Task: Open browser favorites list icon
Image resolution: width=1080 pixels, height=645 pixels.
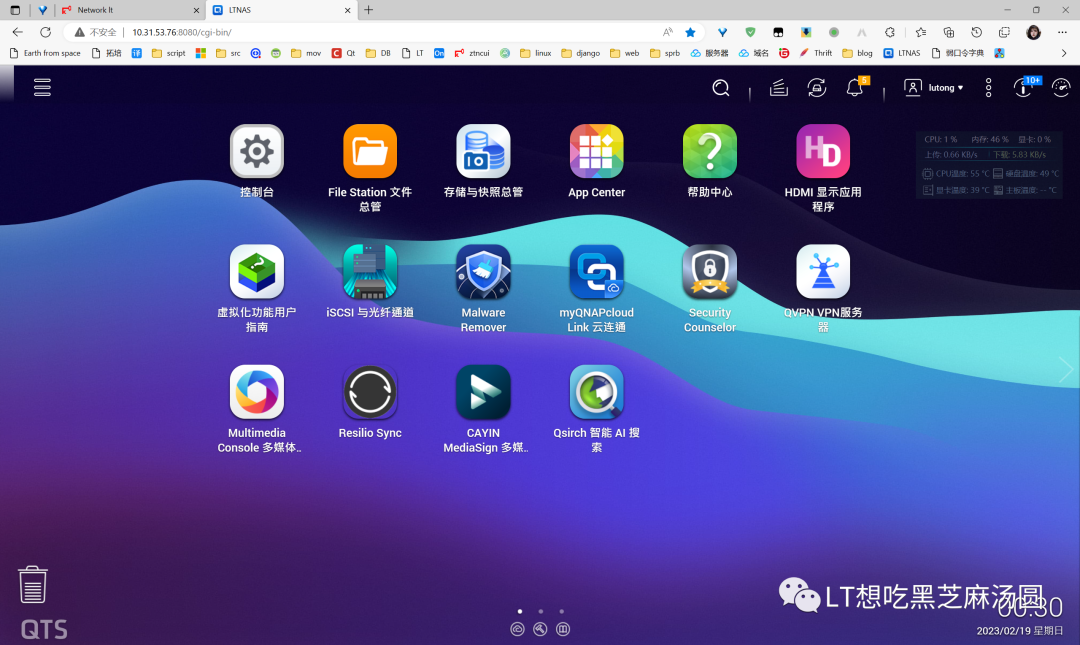Action: [x=921, y=32]
